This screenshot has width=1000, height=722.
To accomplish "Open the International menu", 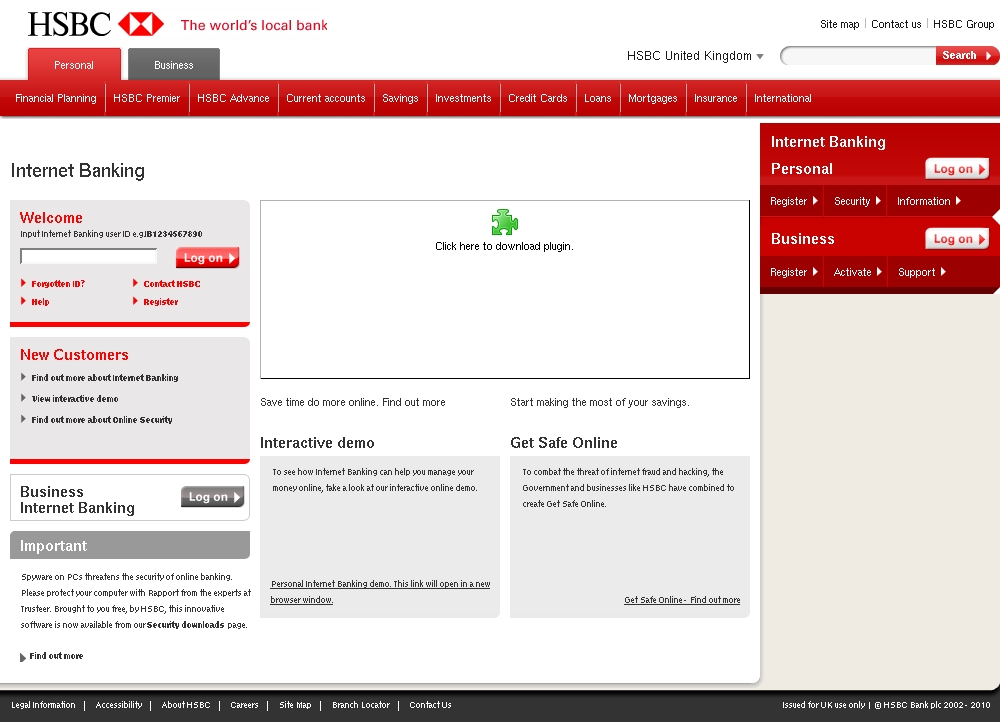I will tap(783, 98).
